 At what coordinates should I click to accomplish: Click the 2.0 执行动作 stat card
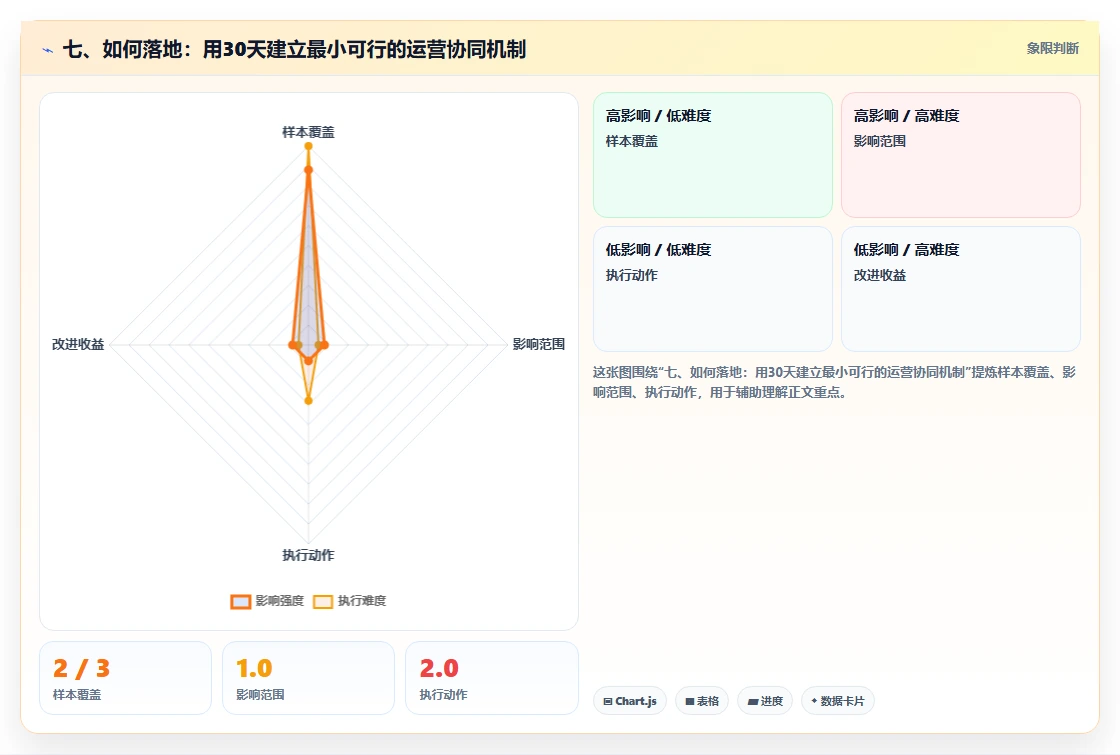pos(491,678)
